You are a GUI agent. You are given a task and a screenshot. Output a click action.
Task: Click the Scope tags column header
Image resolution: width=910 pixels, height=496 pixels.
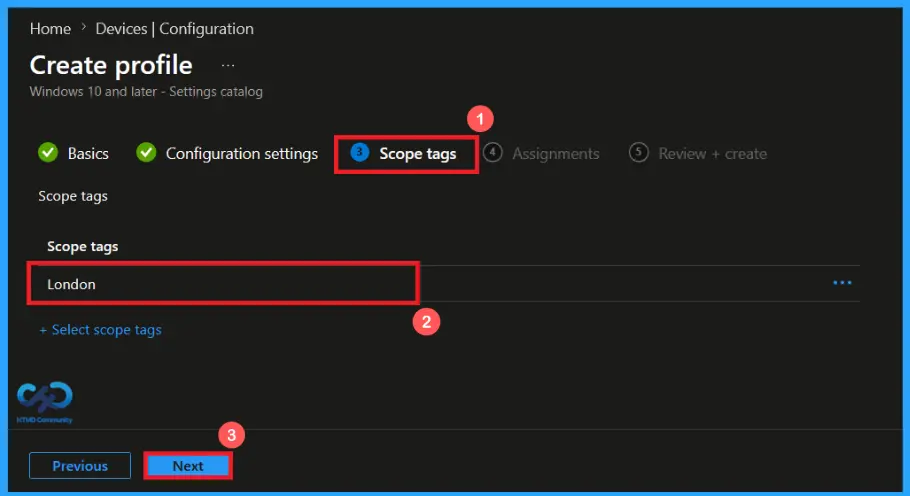[82, 247]
